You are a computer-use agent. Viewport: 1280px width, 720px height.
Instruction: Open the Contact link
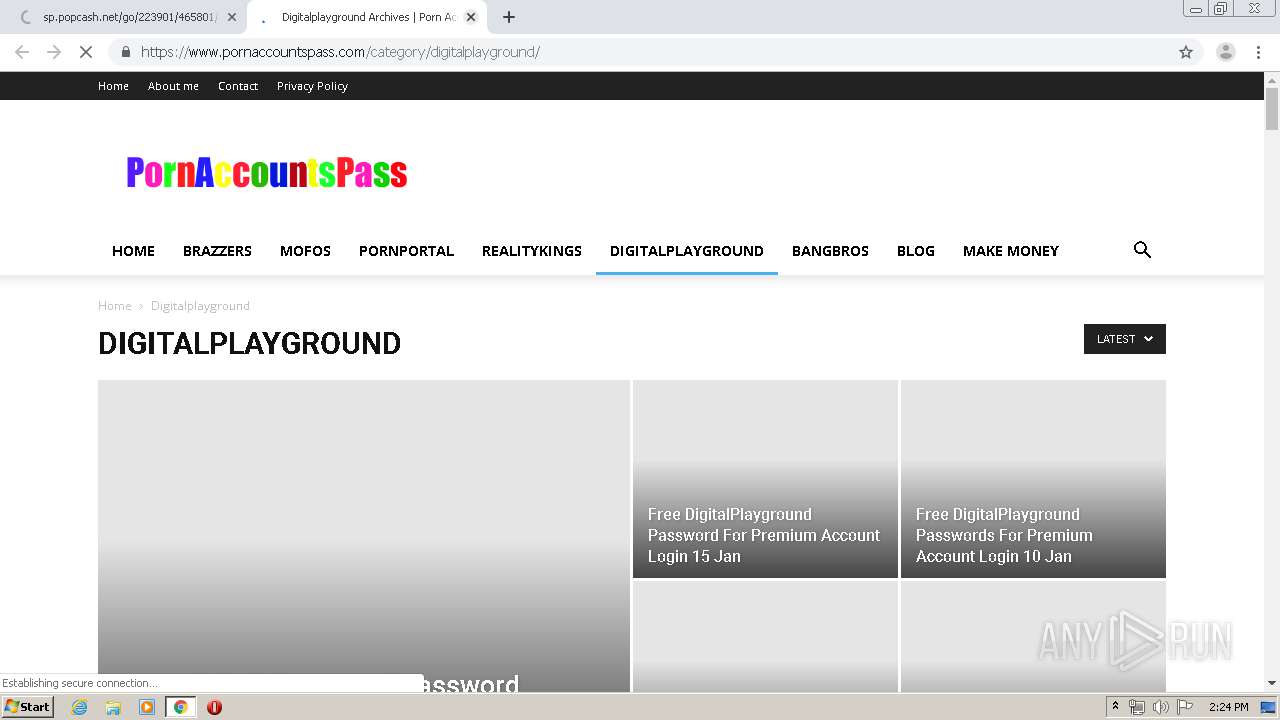pyautogui.click(x=238, y=86)
